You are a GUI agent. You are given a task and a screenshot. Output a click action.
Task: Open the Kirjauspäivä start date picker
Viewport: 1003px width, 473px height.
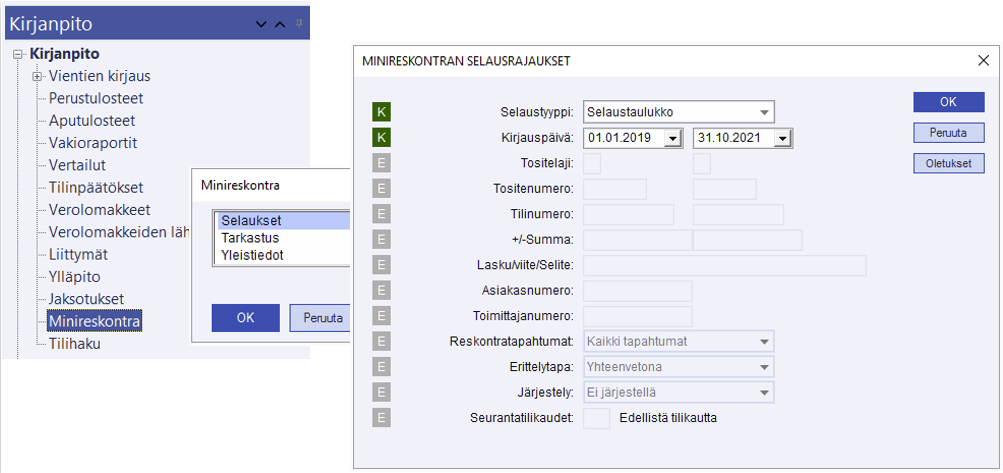672,138
